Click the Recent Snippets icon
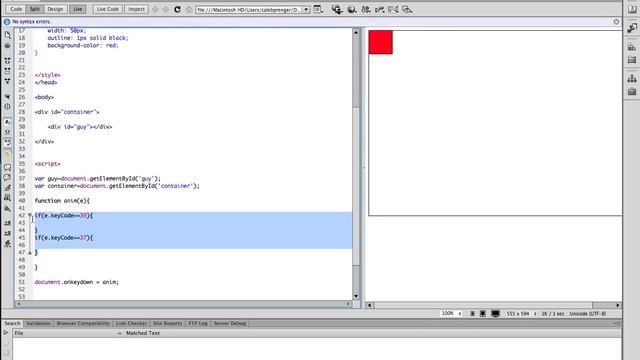Screen dimensions: 640x360 (7, 198)
